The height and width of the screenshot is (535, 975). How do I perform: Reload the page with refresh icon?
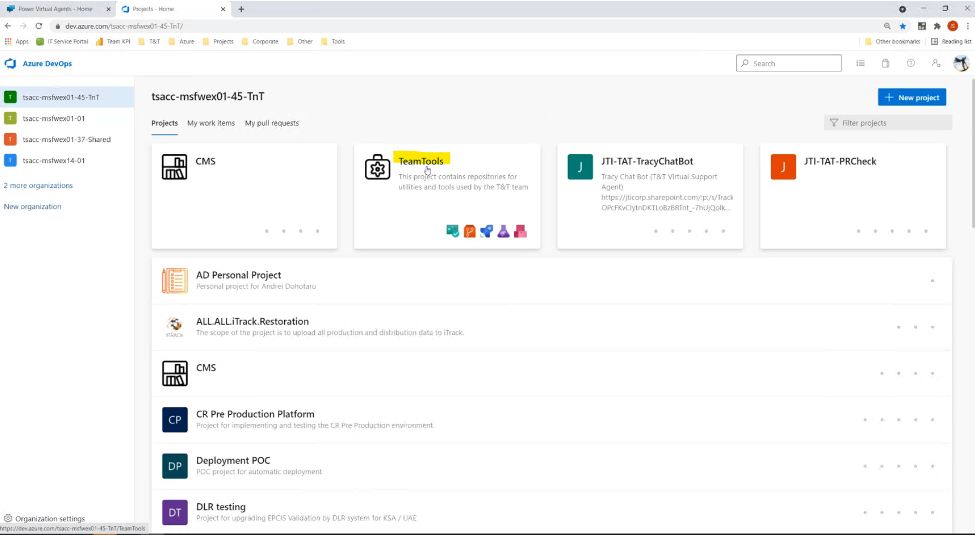[x=39, y=26]
